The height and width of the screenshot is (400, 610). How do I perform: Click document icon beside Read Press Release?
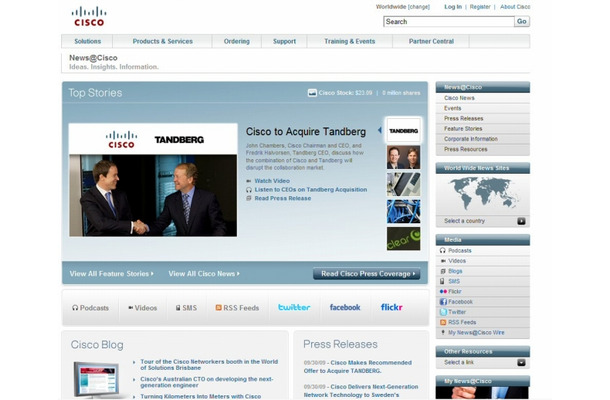coord(249,198)
